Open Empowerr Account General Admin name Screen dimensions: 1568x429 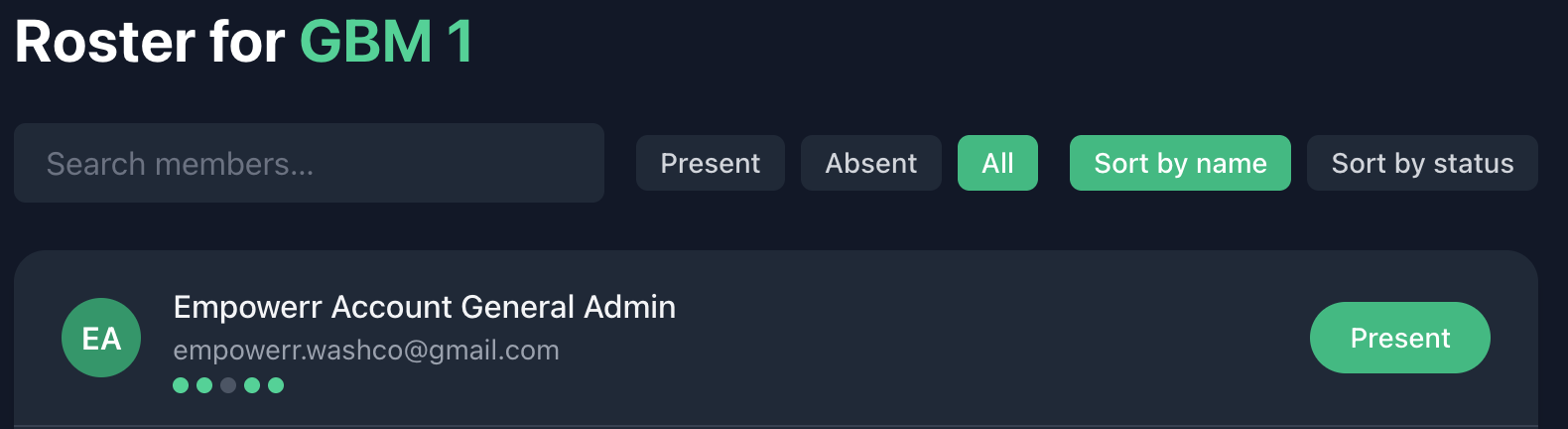click(x=424, y=307)
